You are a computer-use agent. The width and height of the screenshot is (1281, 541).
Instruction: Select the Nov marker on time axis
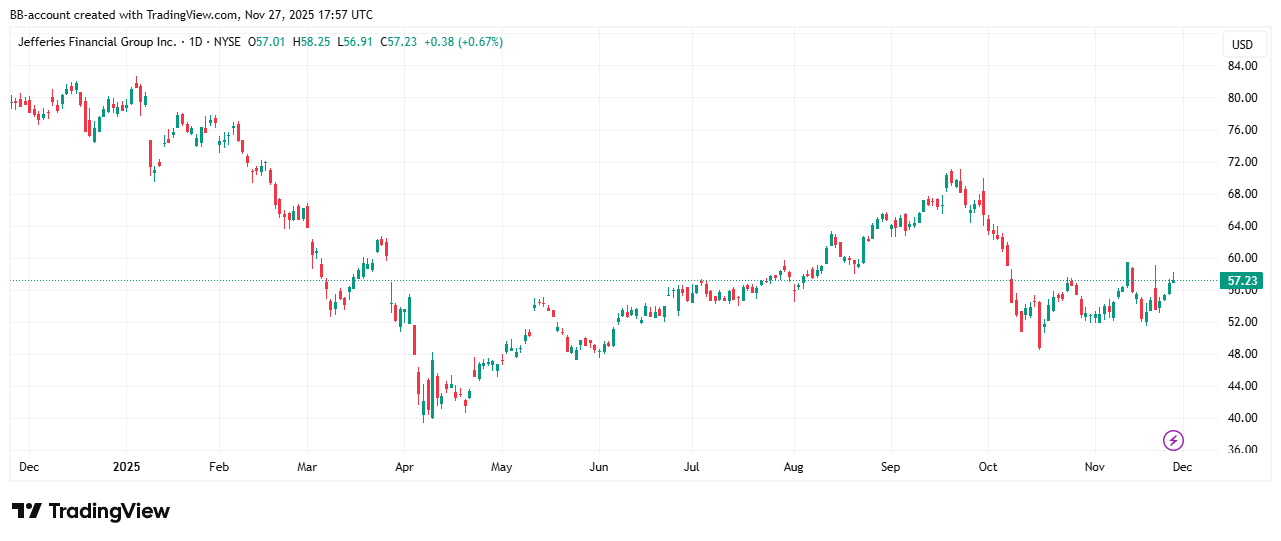[x=1094, y=467]
